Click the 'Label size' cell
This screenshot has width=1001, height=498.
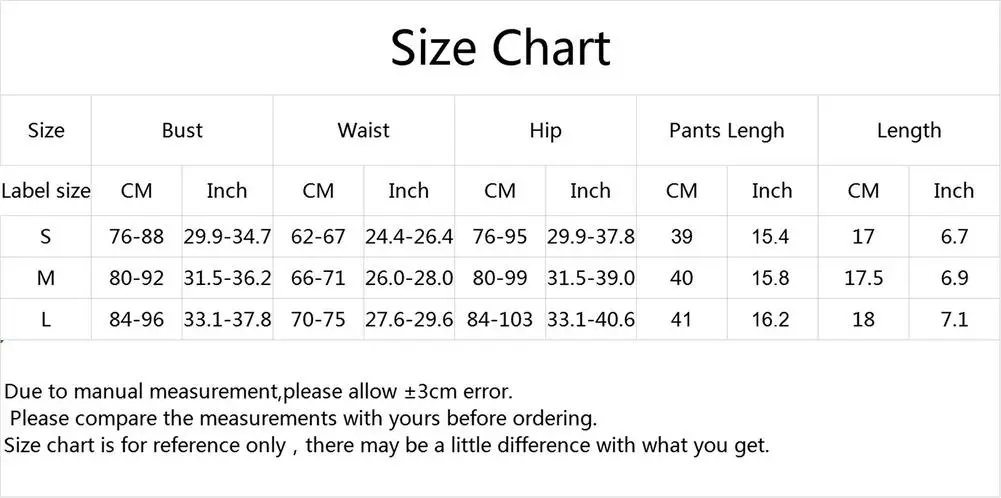46,190
